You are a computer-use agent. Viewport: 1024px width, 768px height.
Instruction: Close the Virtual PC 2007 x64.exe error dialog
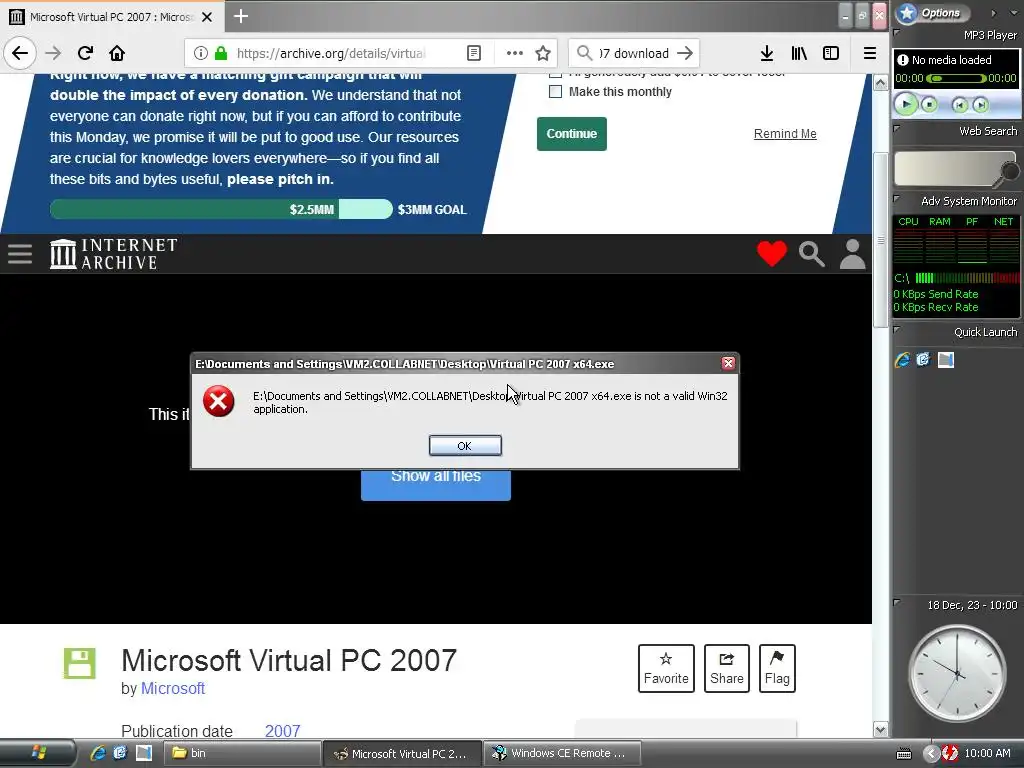tap(728, 364)
